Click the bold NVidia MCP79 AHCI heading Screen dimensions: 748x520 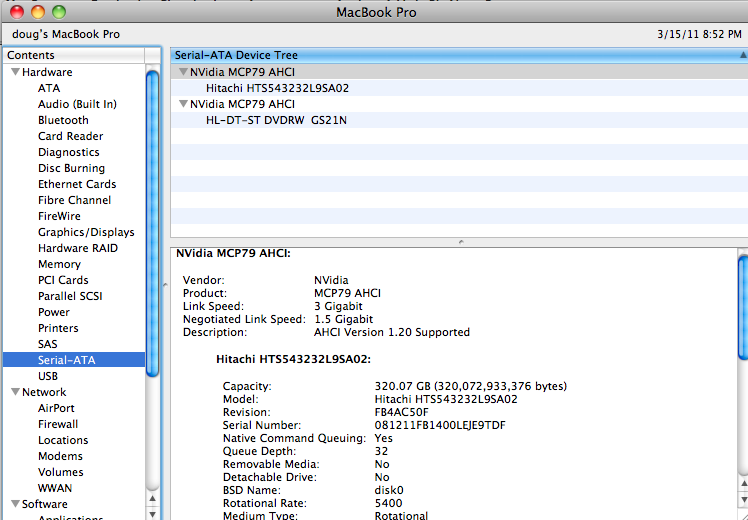pyautogui.click(x=233, y=253)
